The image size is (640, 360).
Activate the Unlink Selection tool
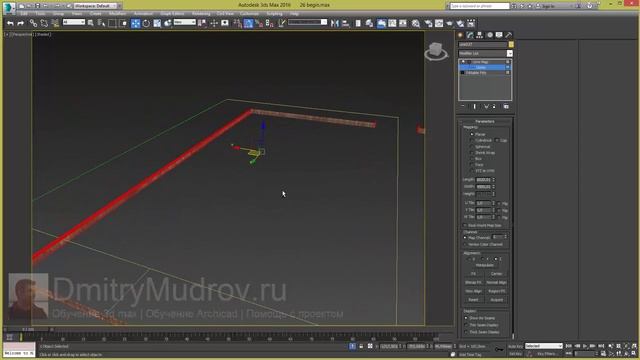[x=44, y=24]
